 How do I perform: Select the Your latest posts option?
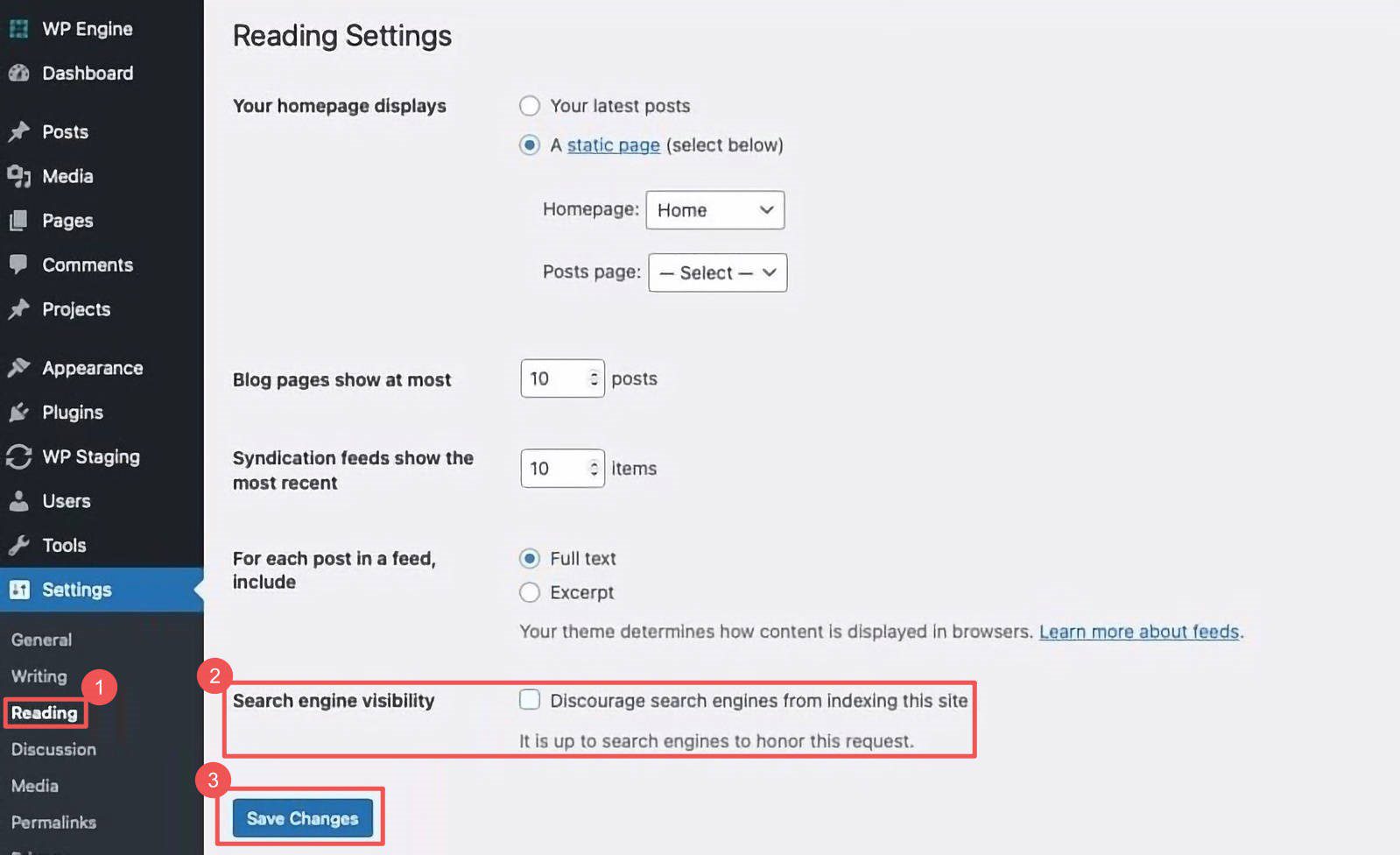(x=530, y=105)
